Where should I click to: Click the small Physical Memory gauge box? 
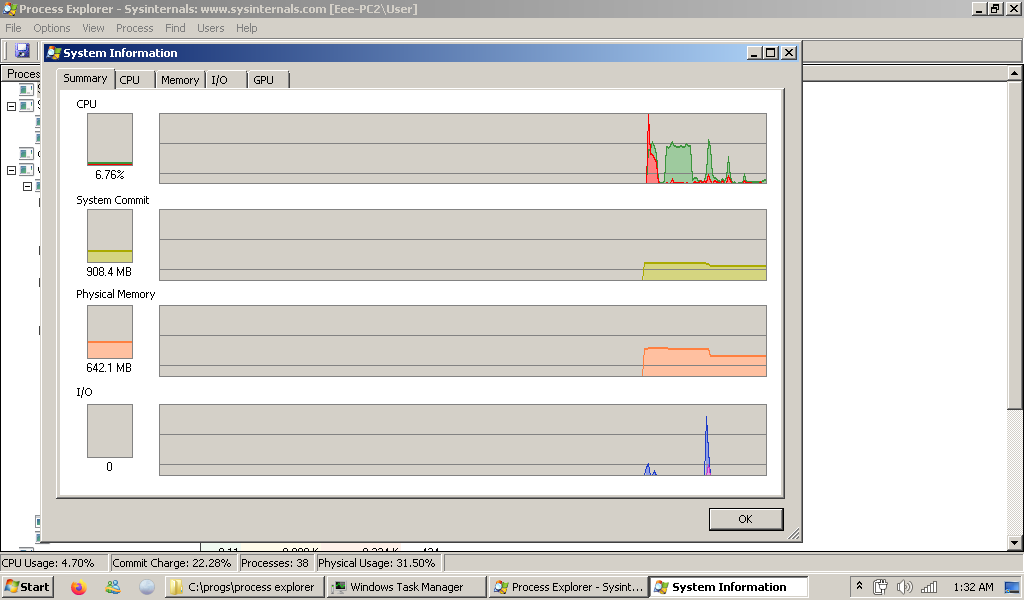tap(110, 332)
